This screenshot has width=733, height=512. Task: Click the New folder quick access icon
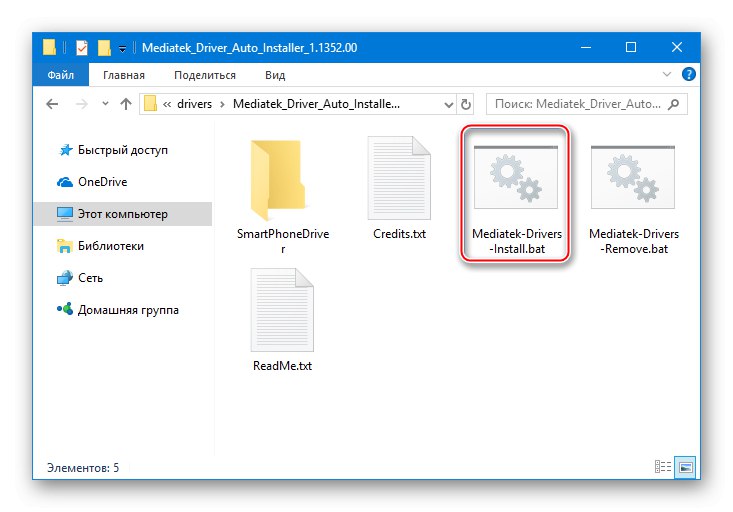point(104,47)
